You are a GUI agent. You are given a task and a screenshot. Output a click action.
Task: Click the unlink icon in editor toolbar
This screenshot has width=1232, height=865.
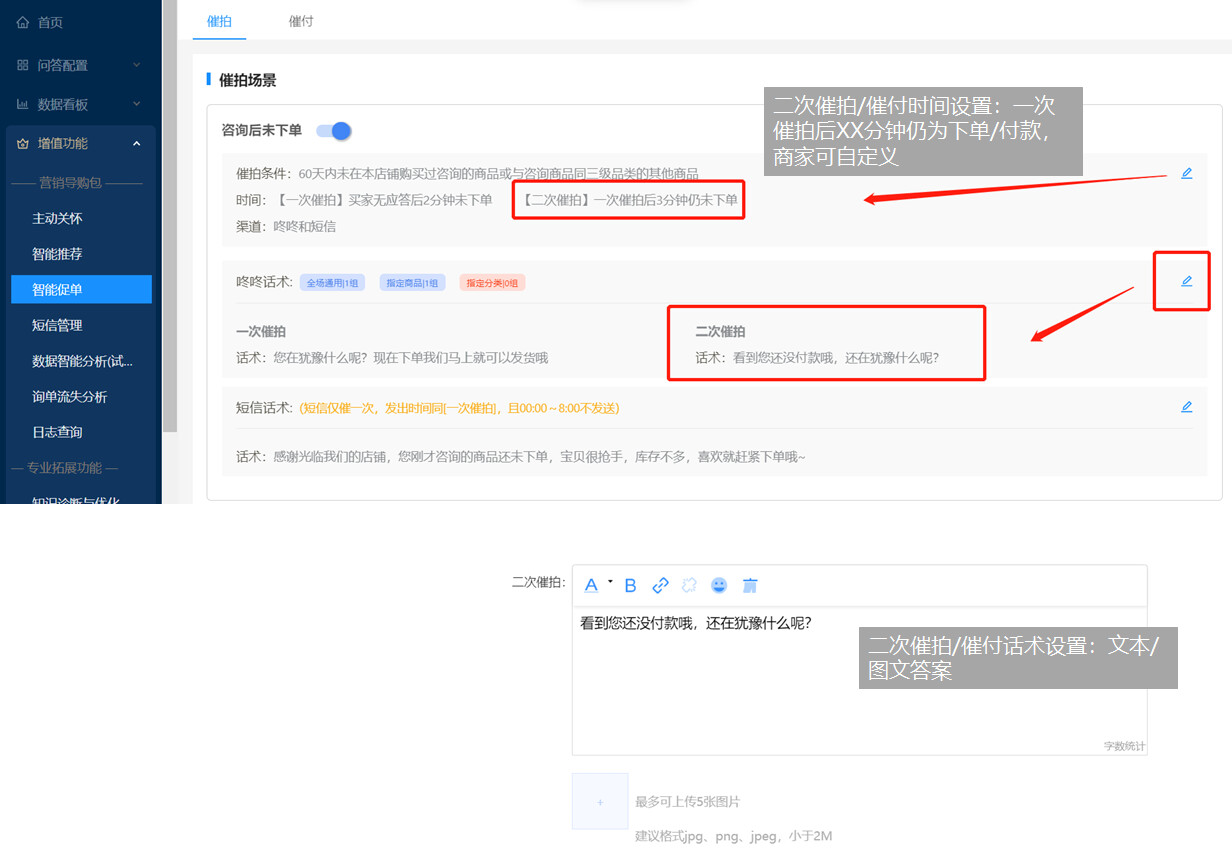coord(689,585)
